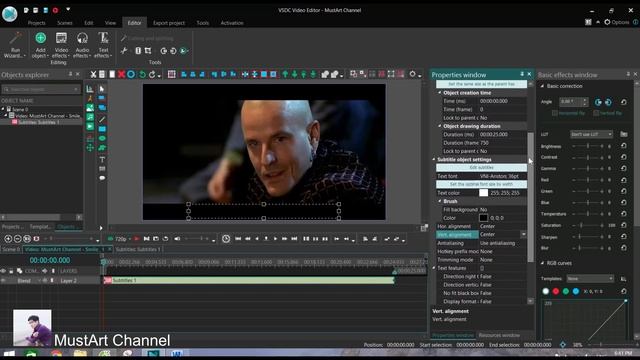Click the clock icon in the playback toolbar

[226, 239]
